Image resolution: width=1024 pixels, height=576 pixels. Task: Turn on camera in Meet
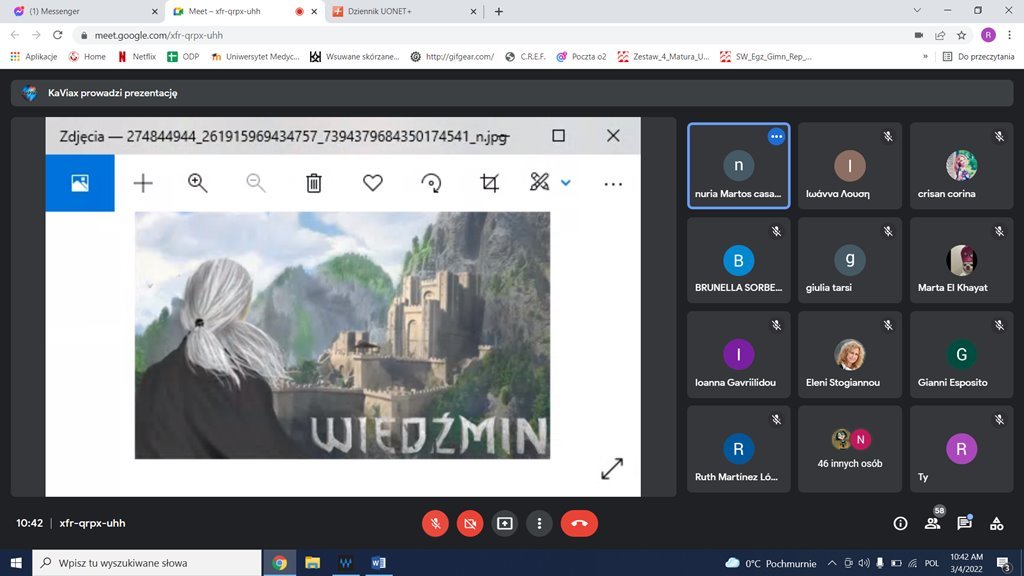470,523
